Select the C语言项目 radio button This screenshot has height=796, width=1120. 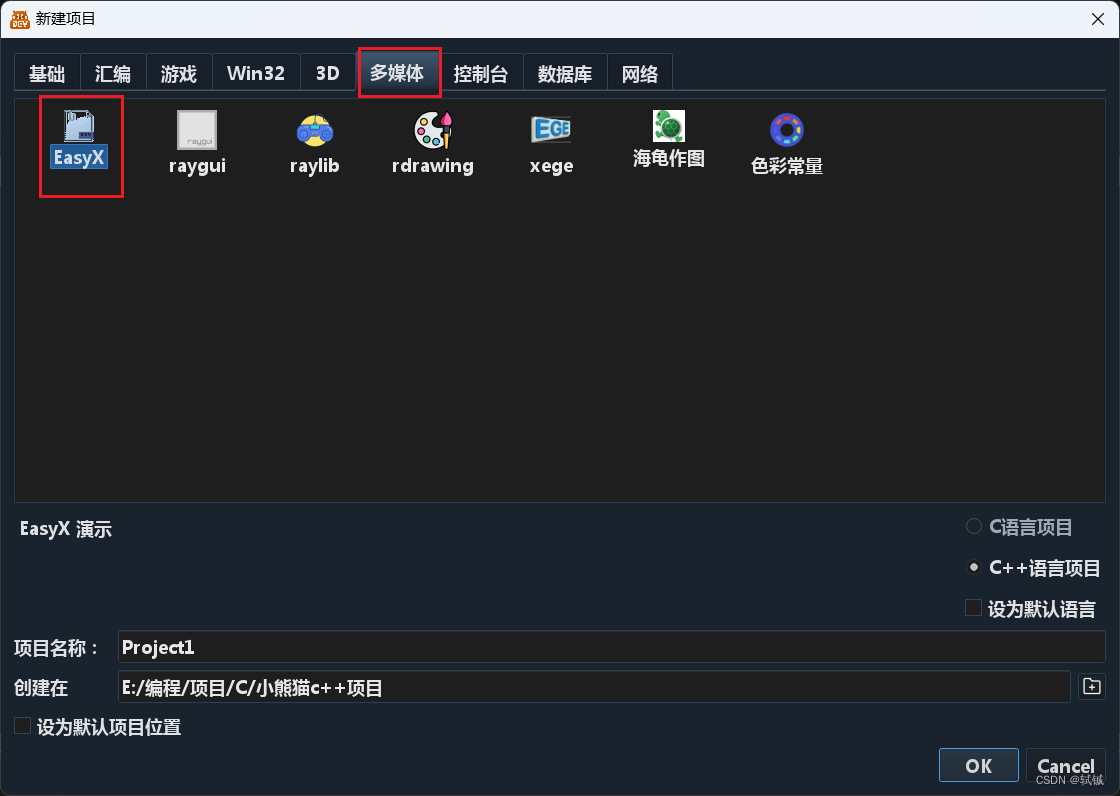pos(974,527)
